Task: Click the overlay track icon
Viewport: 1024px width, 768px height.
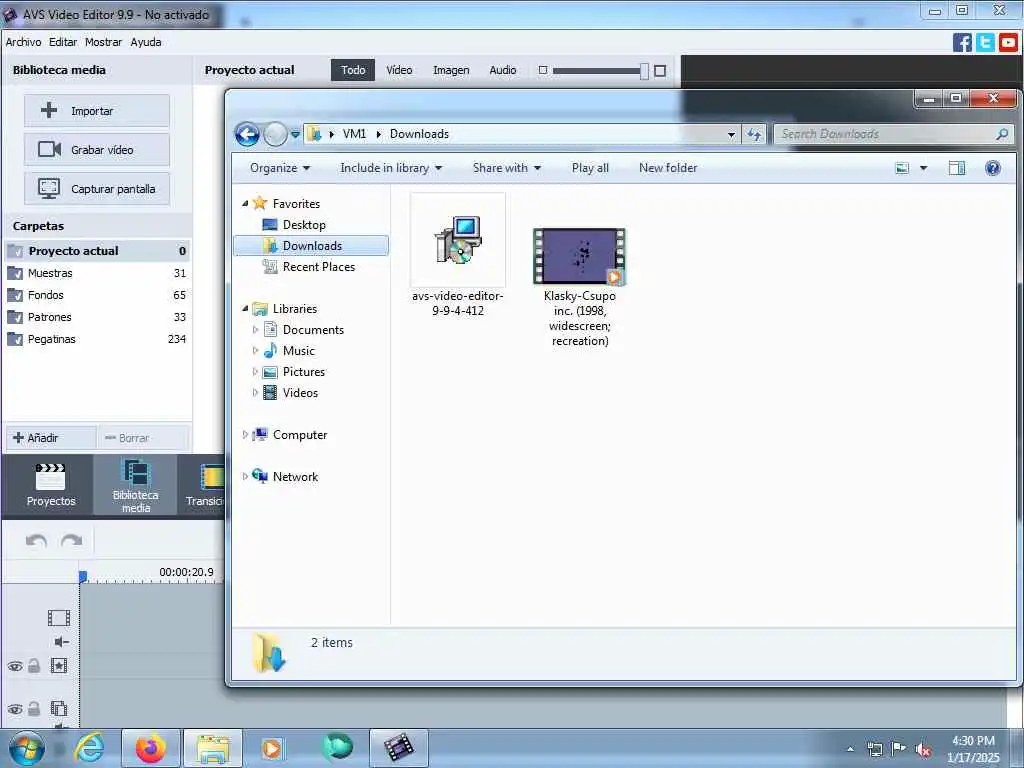Action: point(59,709)
